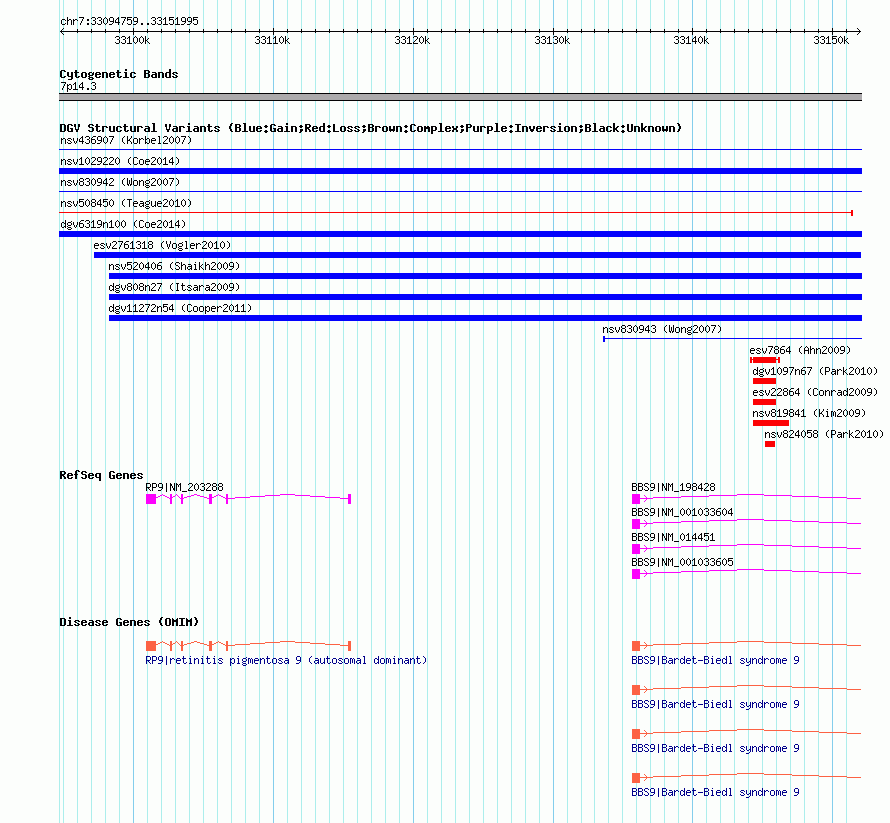This screenshot has width=890, height=823.
Task: Select the esv22864 (Conrad2009) variant label
Action: tap(815, 392)
